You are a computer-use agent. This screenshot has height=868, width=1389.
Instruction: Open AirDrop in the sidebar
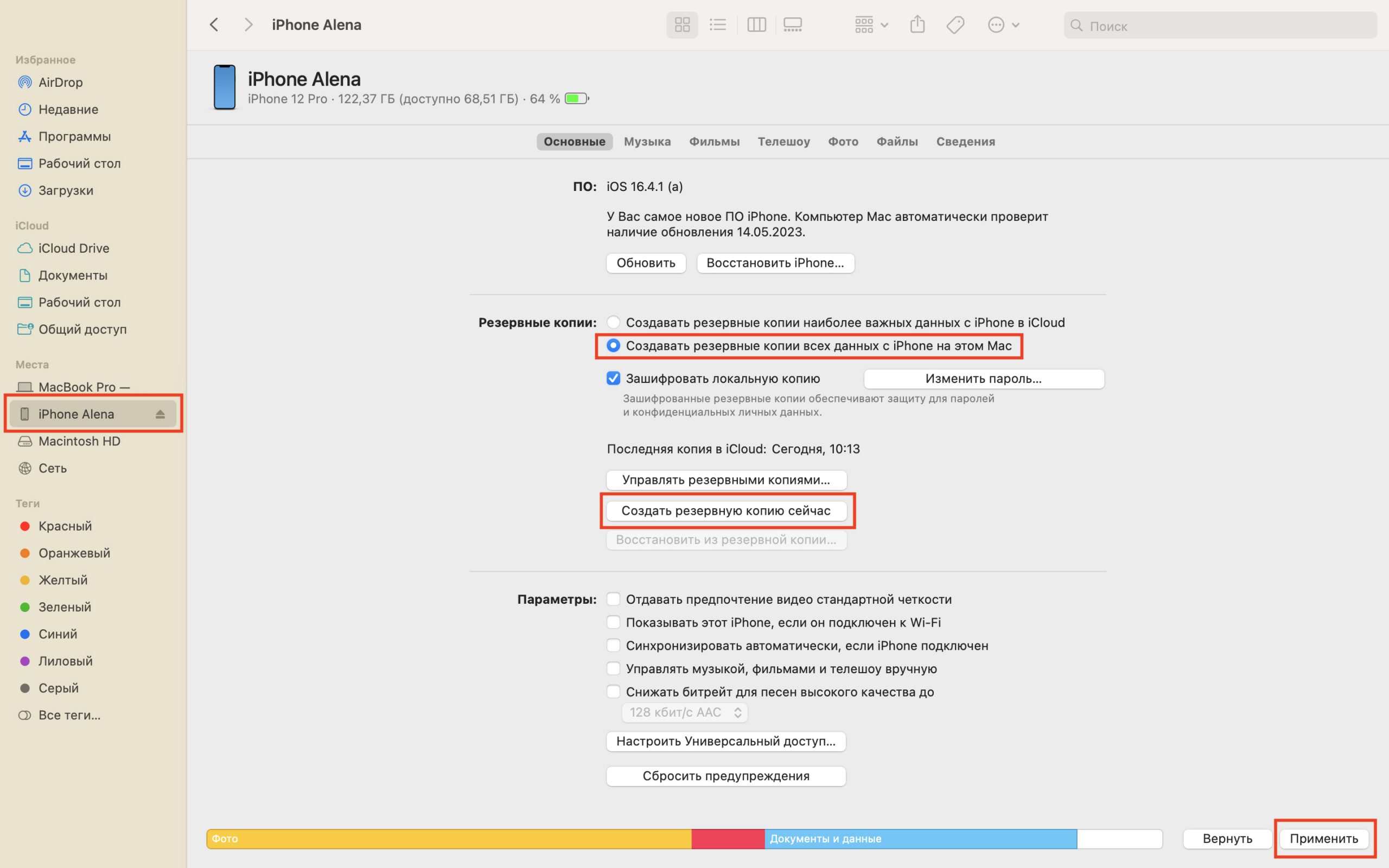point(93,82)
